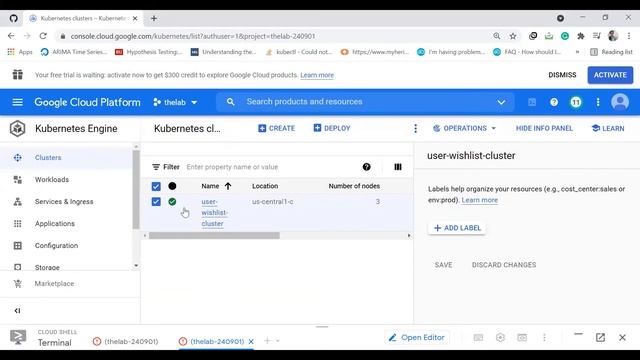Viewport: 640px width, 360px height.
Task: Click ADD LABEL in the info panel
Action: (x=457, y=228)
